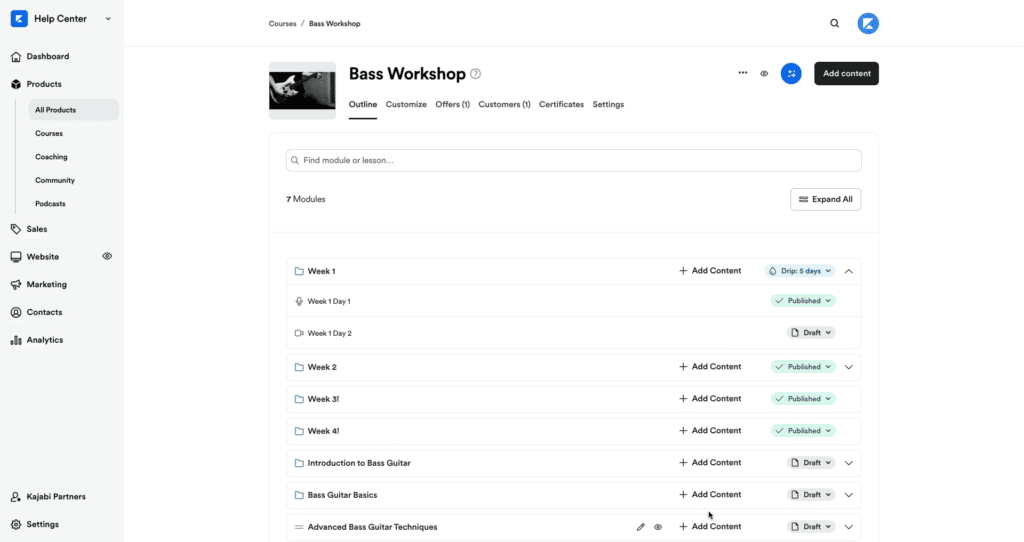Click the blue AI sparkle button

tap(791, 74)
